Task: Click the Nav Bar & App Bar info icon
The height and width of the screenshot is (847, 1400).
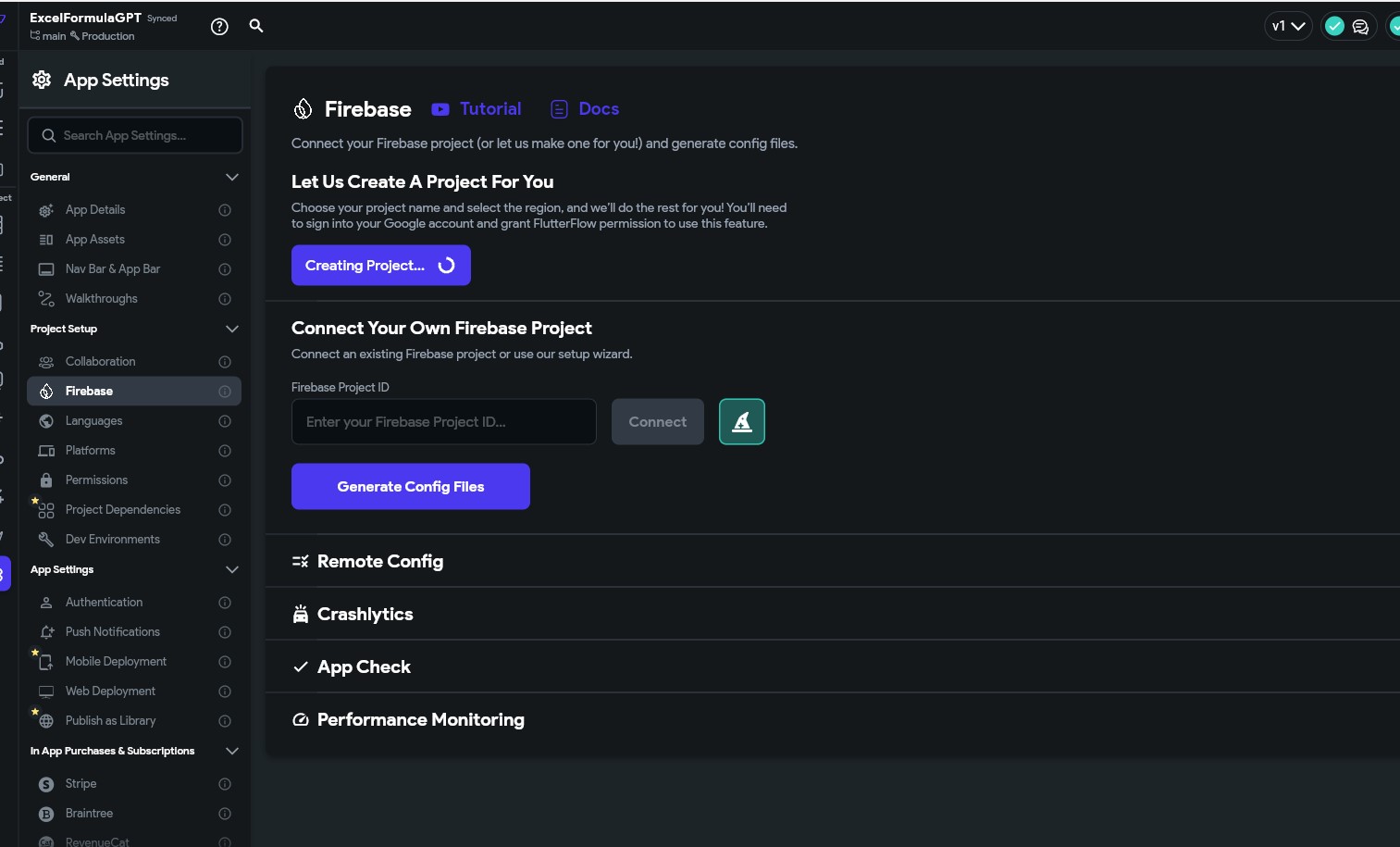Action: [x=225, y=269]
